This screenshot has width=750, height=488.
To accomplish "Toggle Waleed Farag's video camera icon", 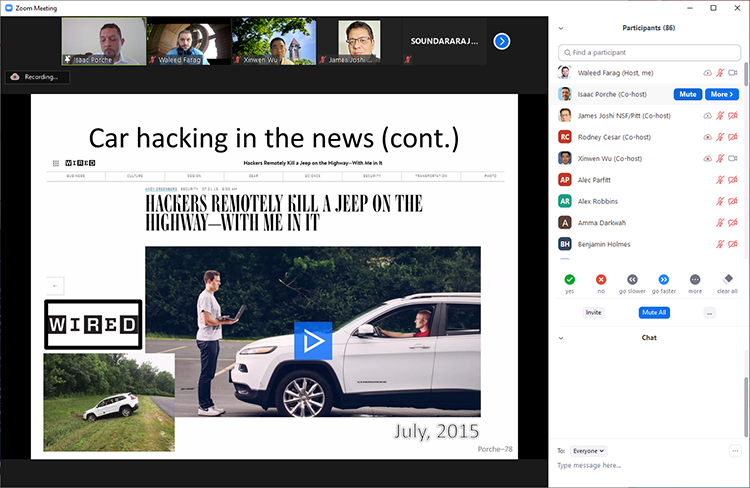I will (x=733, y=73).
